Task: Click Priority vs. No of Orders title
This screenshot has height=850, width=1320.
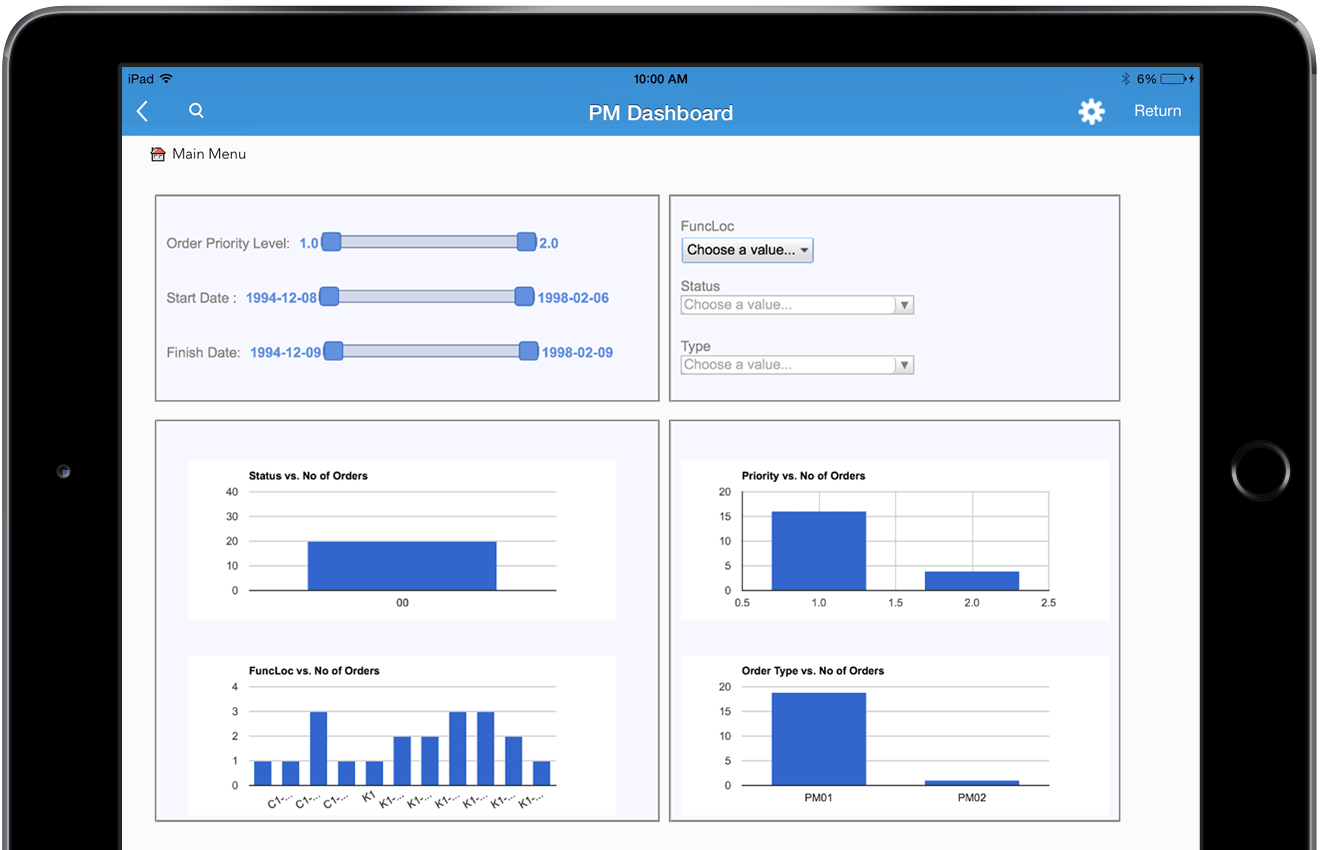Action: tap(804, 476)
